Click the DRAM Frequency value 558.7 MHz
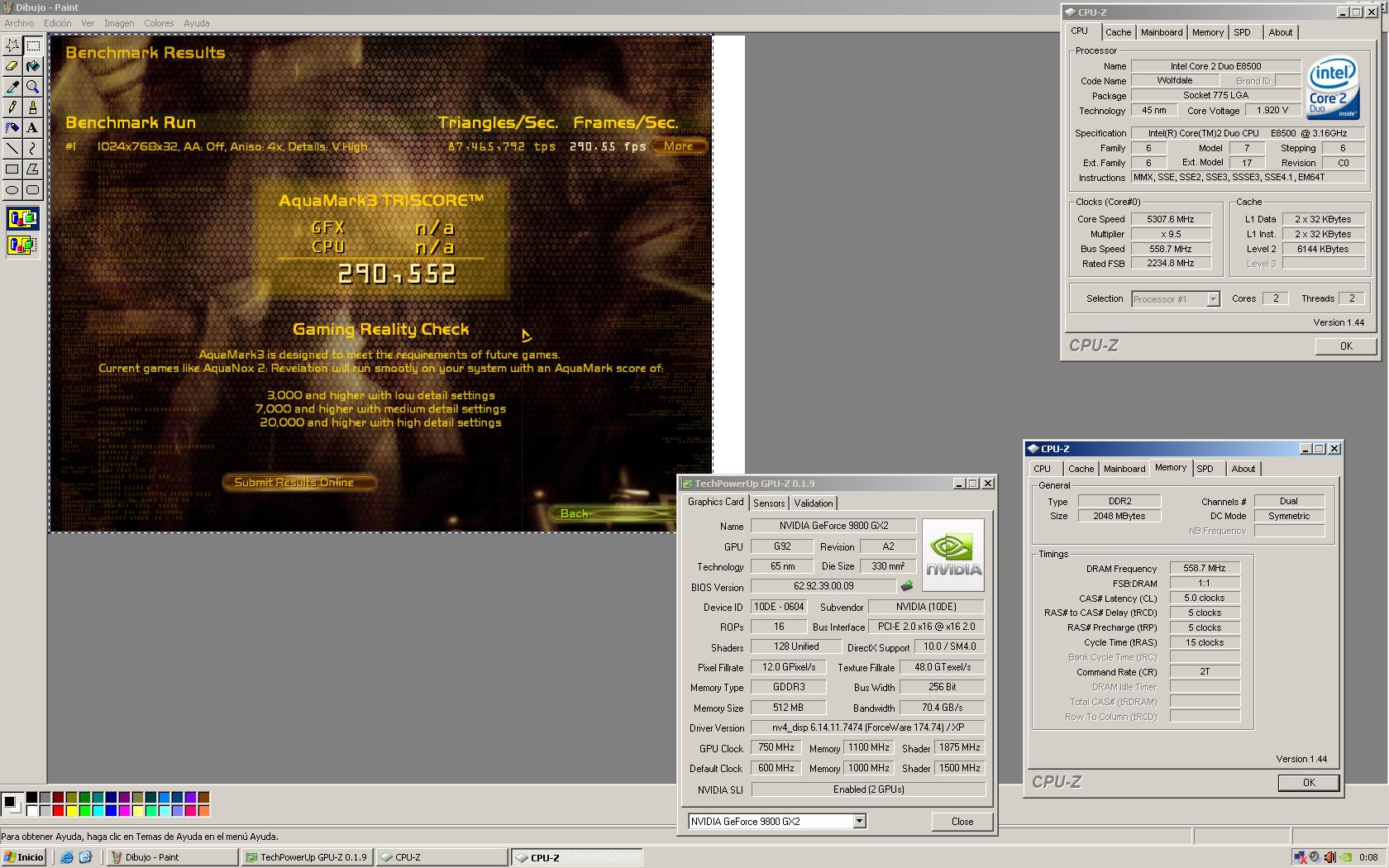1389x868 pixels. [x=1204, y=568]
